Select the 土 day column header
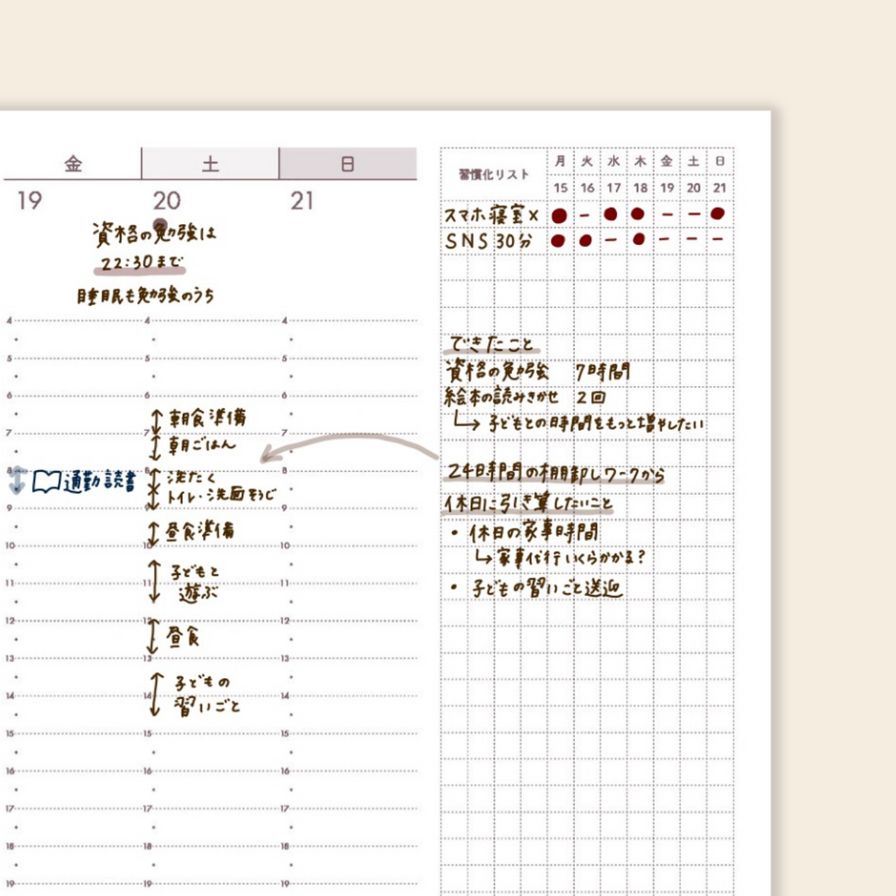896x896 pixels. [210, 164]
